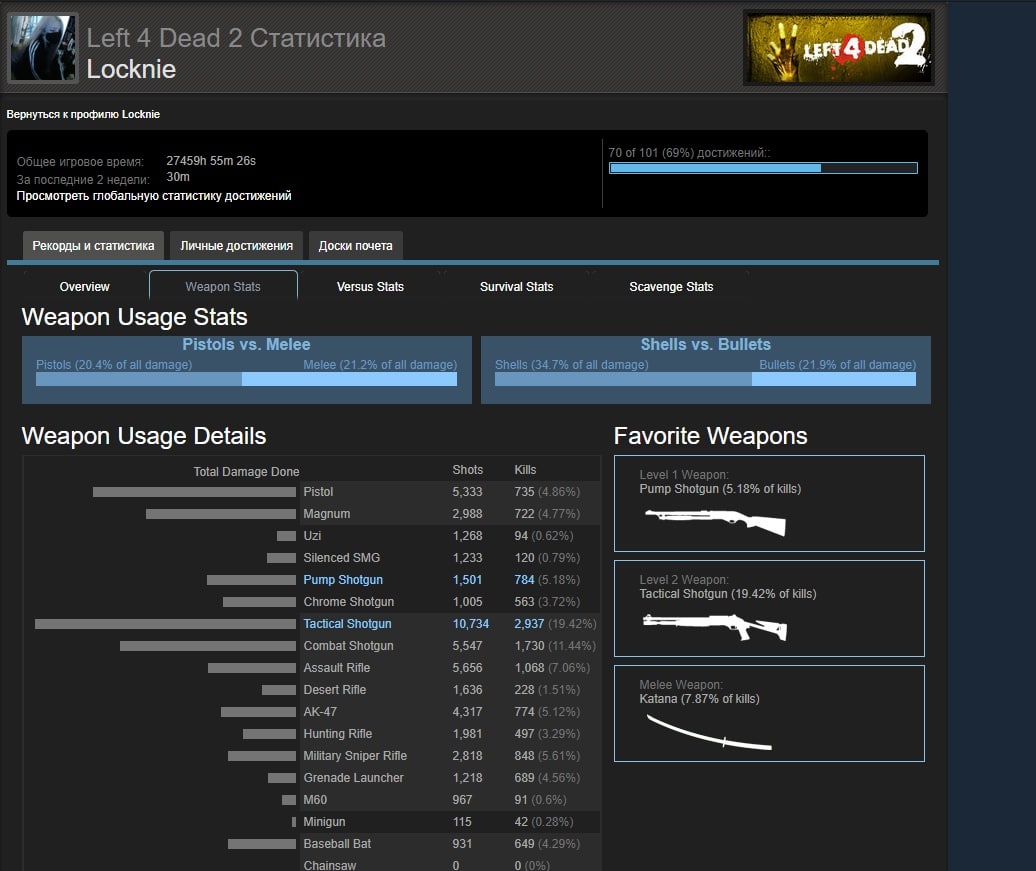Select the Overview sub-tab
This screenshot has height=871, width=1036.
pyautogui.click(x=85, y=287)
